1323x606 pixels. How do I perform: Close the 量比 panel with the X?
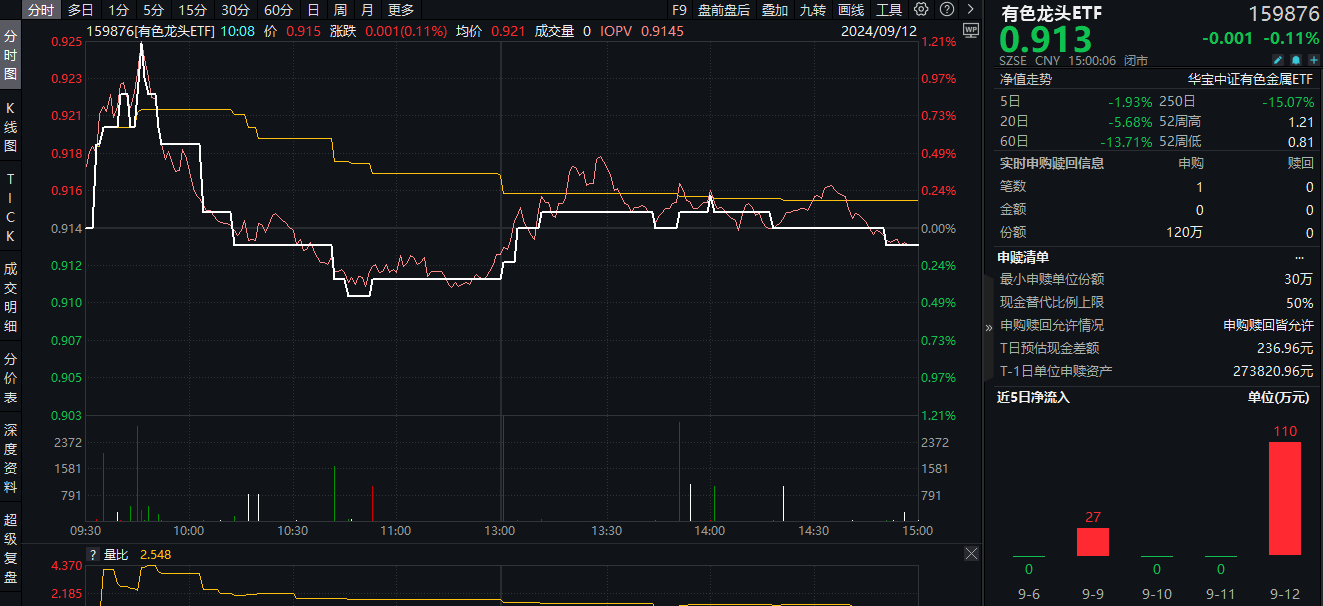970,553
